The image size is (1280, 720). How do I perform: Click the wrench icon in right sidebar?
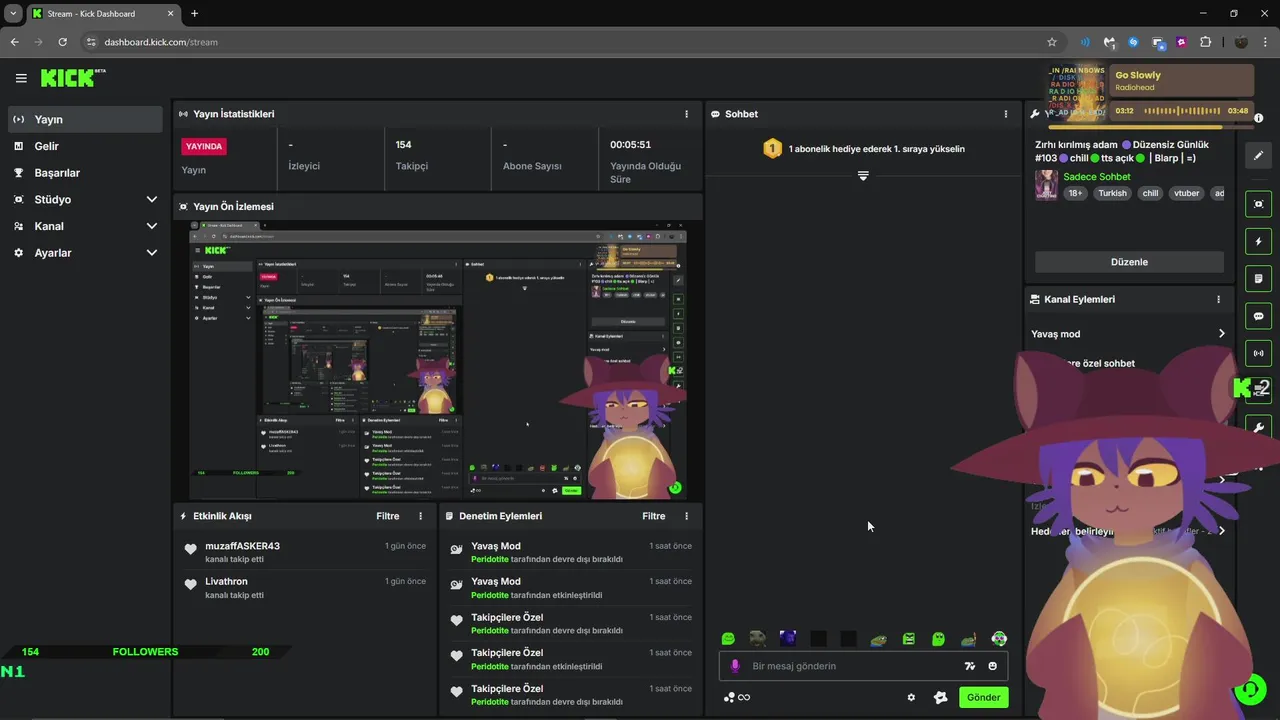point(1258,428)
